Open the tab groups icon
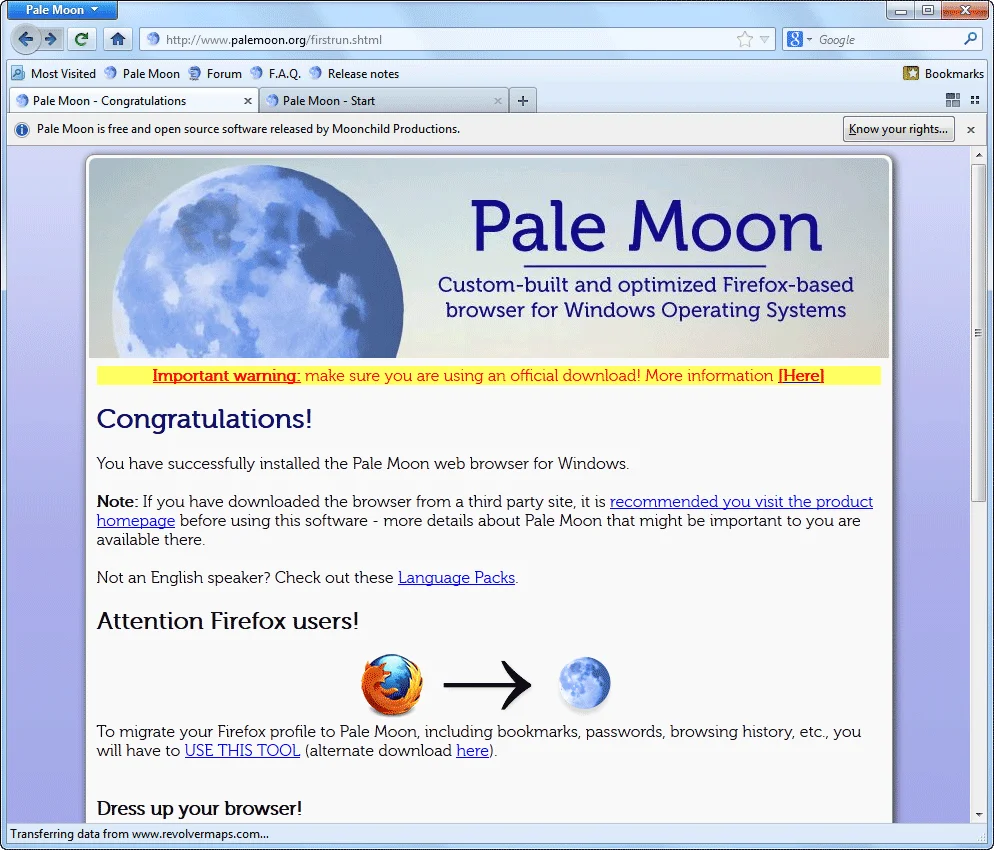 (952, 100)
